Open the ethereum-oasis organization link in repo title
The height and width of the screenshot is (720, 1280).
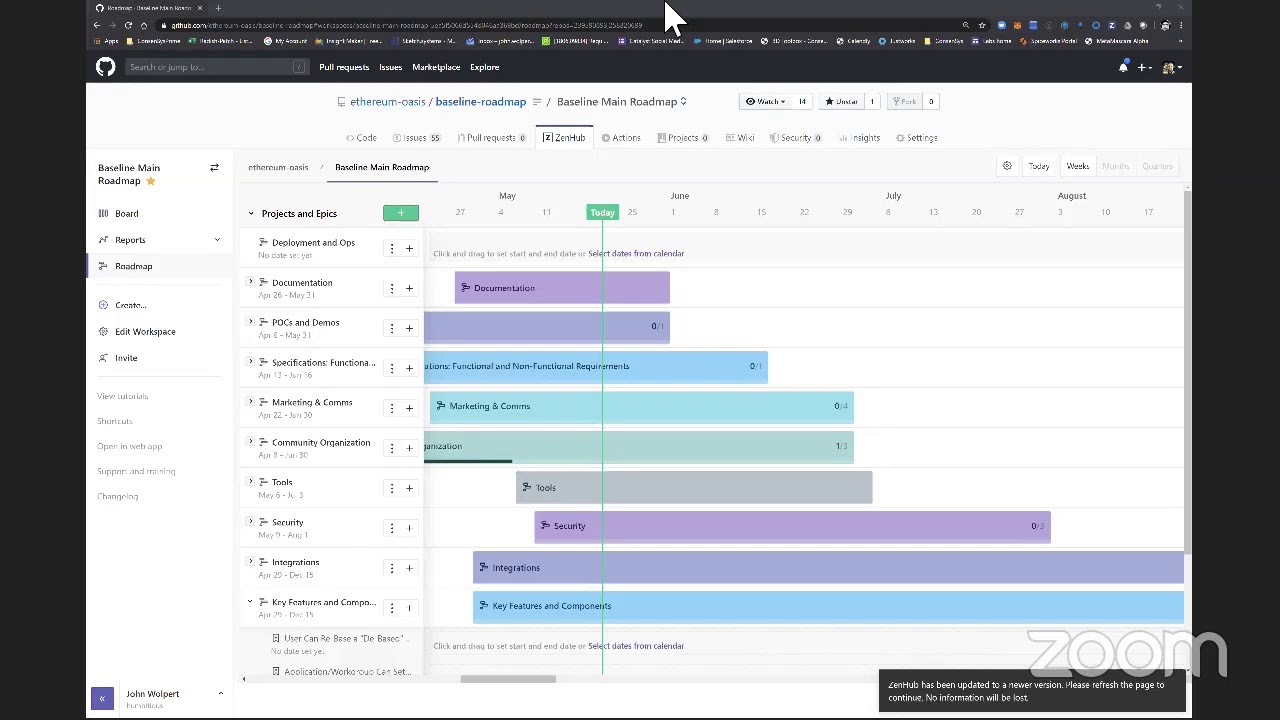tap(388, 101)
